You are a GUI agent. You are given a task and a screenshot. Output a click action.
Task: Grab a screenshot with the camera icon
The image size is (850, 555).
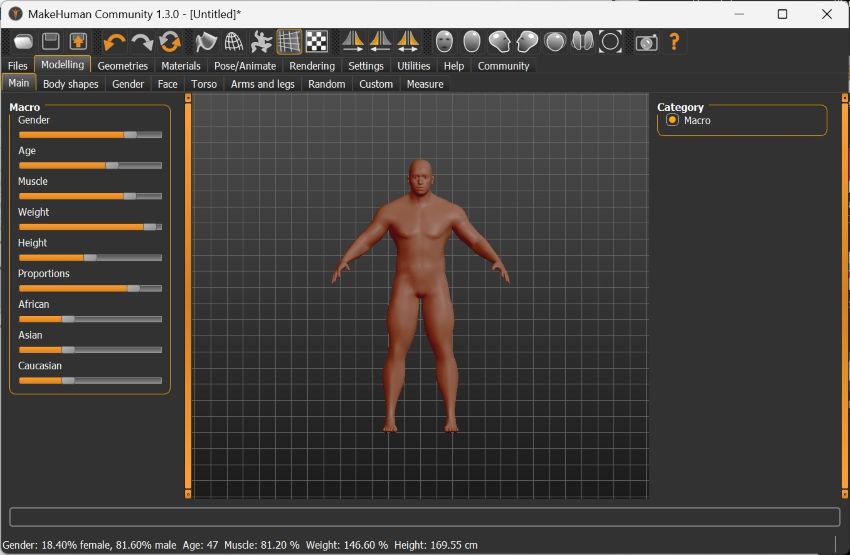(647, 42)
